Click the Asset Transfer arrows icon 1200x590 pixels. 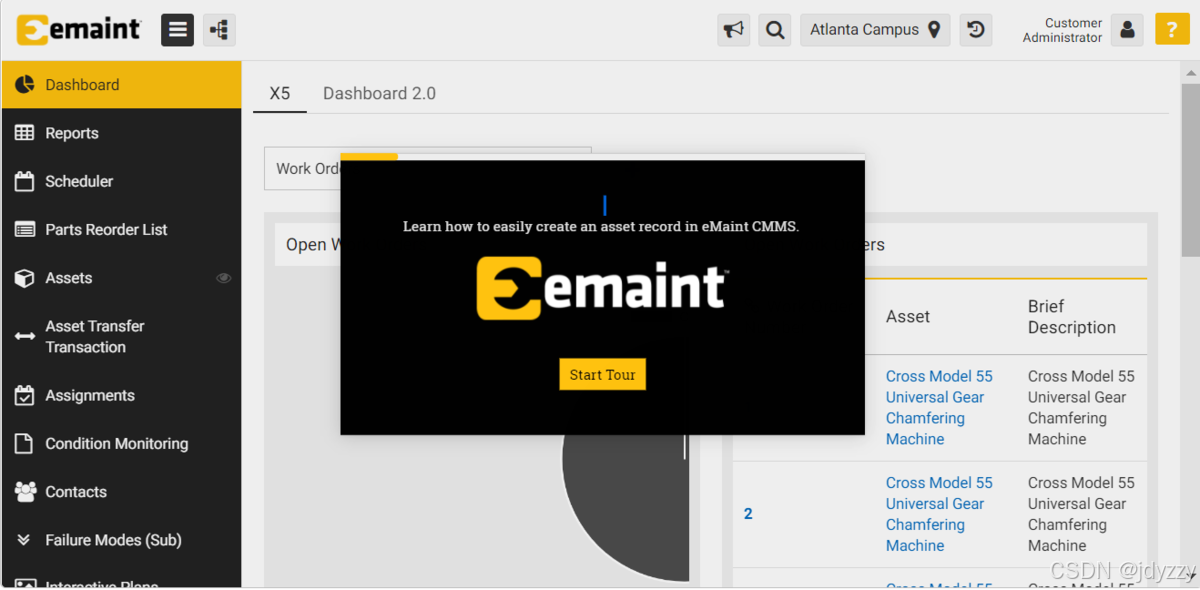click(x=25, y=336)
